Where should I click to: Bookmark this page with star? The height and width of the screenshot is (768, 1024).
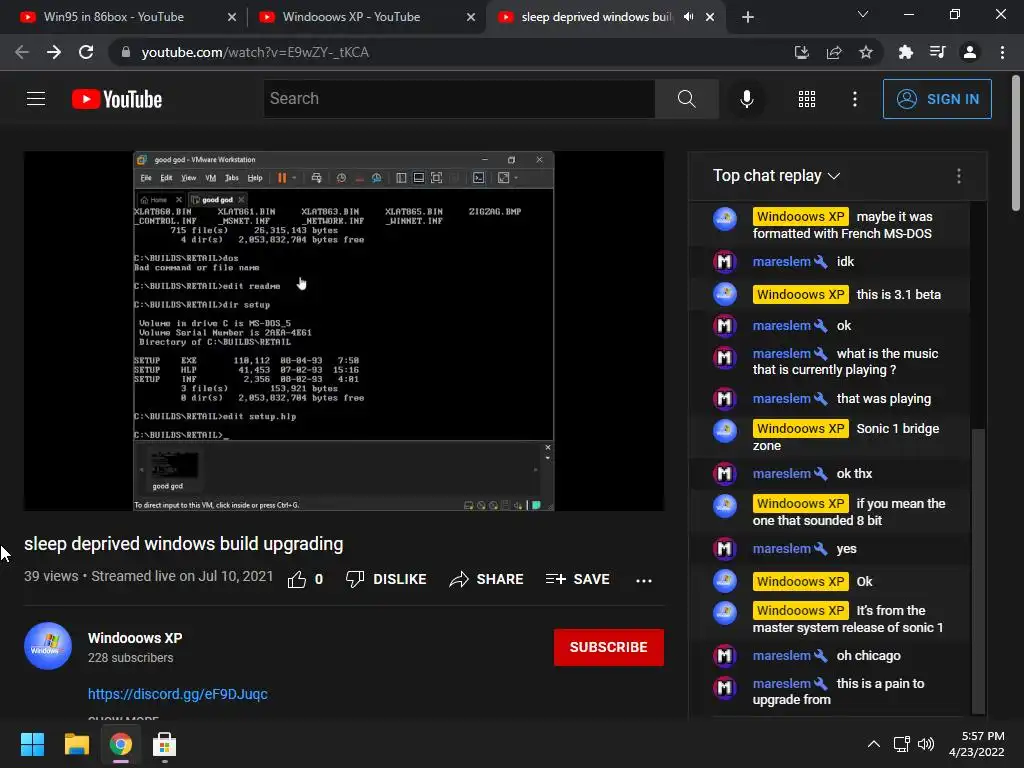click(866, 52)
